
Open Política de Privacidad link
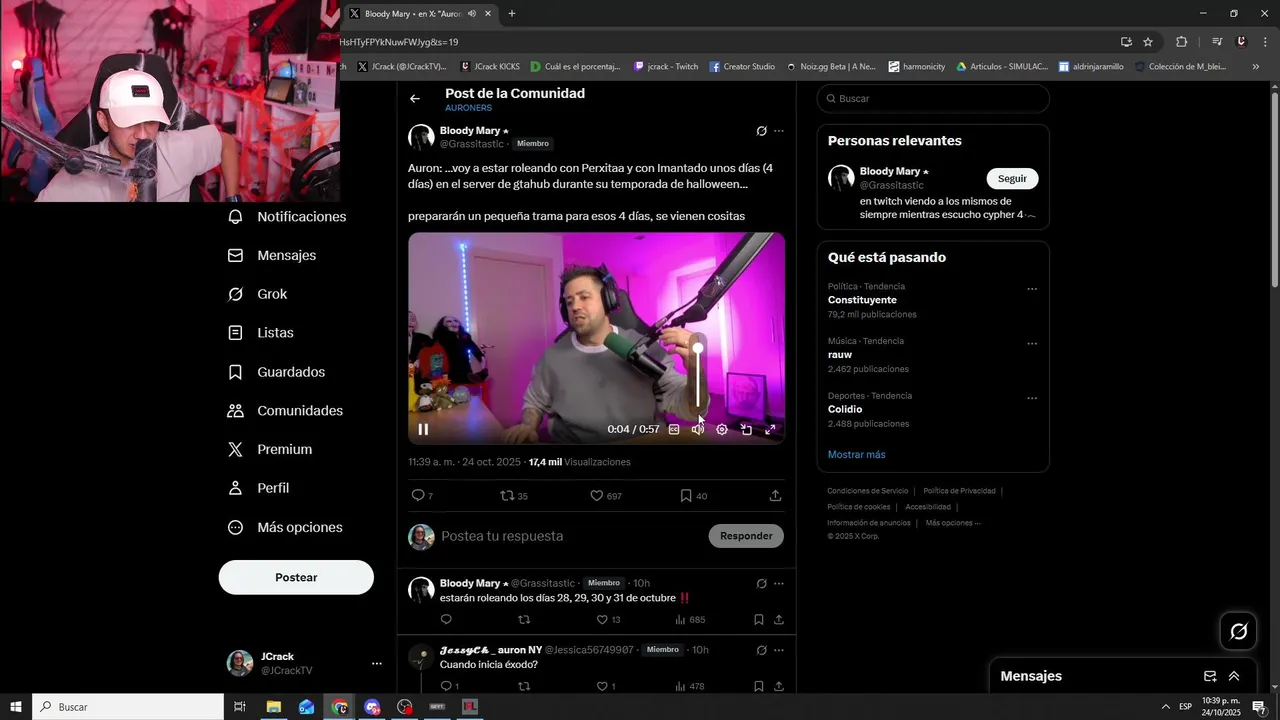pyautogui.click(x=959, y=491)
